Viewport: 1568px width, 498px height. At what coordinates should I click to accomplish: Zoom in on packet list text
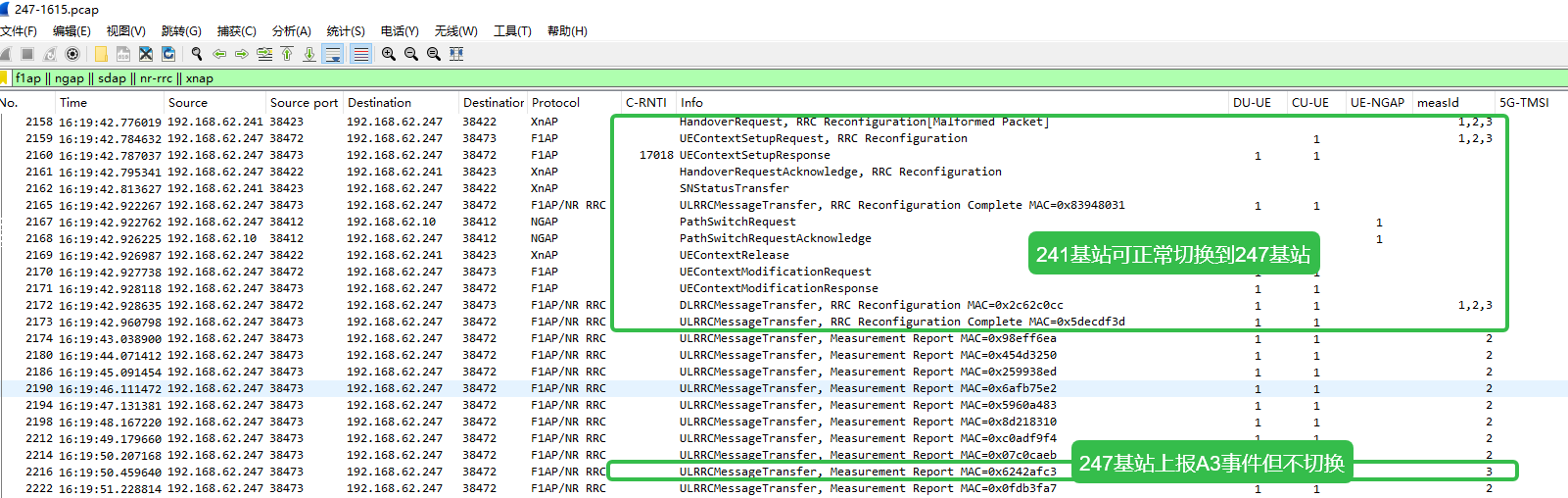[389, 54]
